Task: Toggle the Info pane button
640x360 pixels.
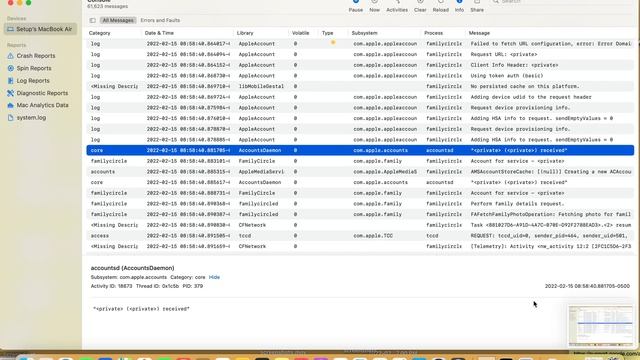Action: click(x=459, y=6)
